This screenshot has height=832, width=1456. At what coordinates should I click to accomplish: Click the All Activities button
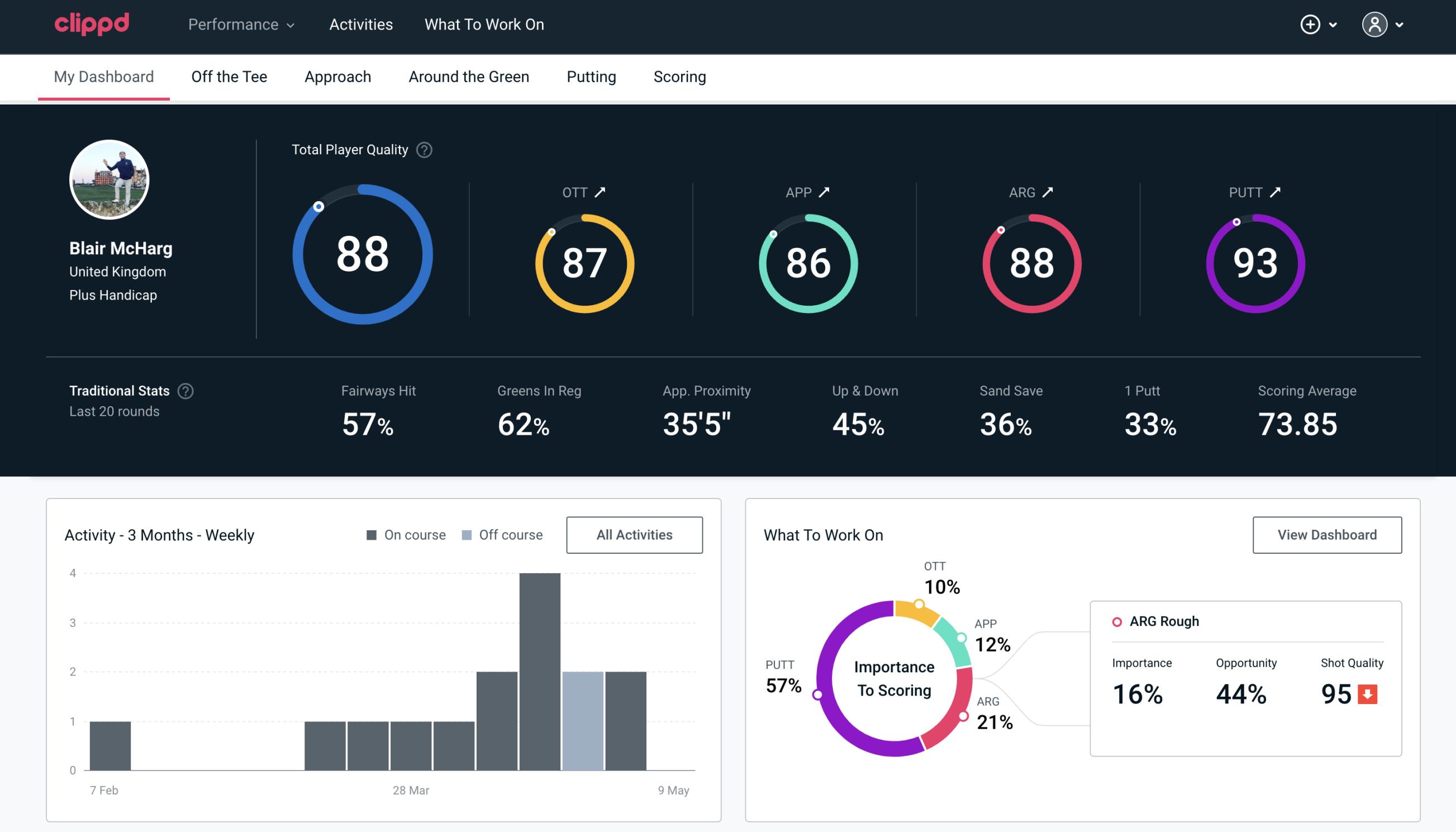tap(634, 535)
